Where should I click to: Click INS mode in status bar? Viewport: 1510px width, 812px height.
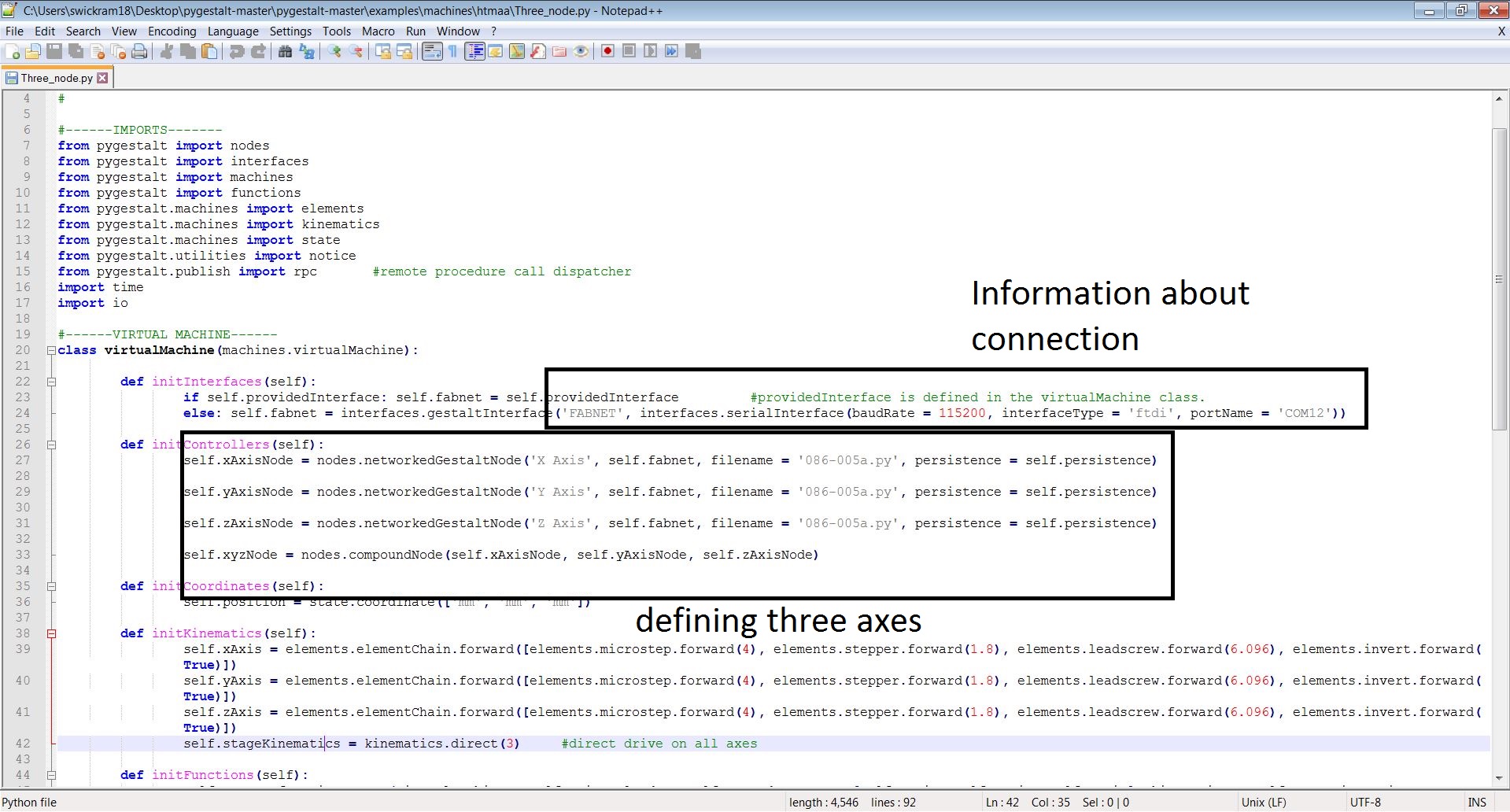[x=1477, y=803]
